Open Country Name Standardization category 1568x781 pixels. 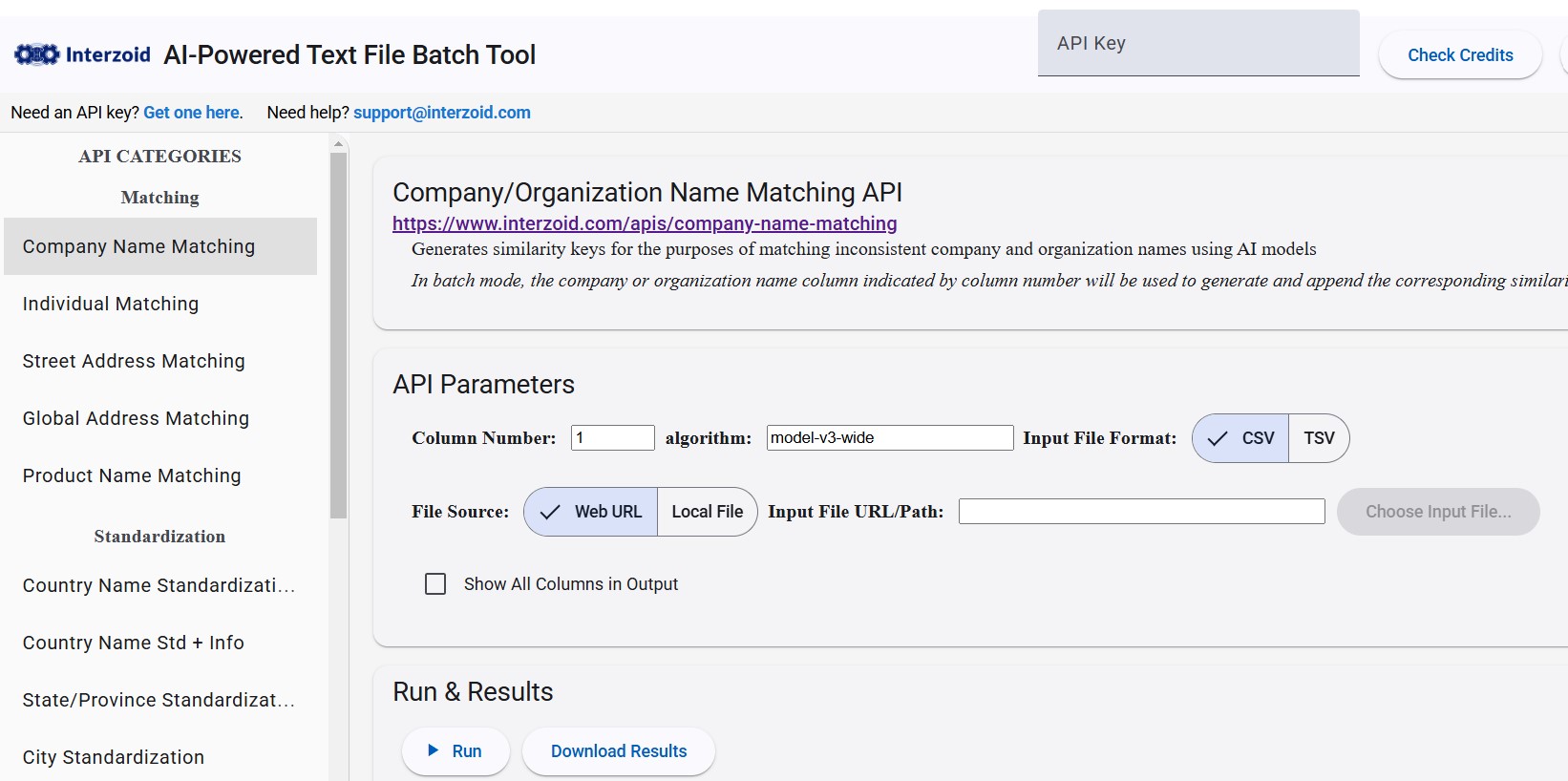pyautogui.click(x=160, y=585)
